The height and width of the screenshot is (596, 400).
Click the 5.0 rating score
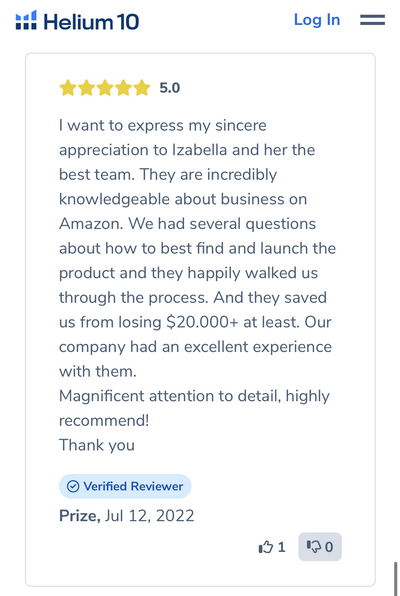(170, 88)
